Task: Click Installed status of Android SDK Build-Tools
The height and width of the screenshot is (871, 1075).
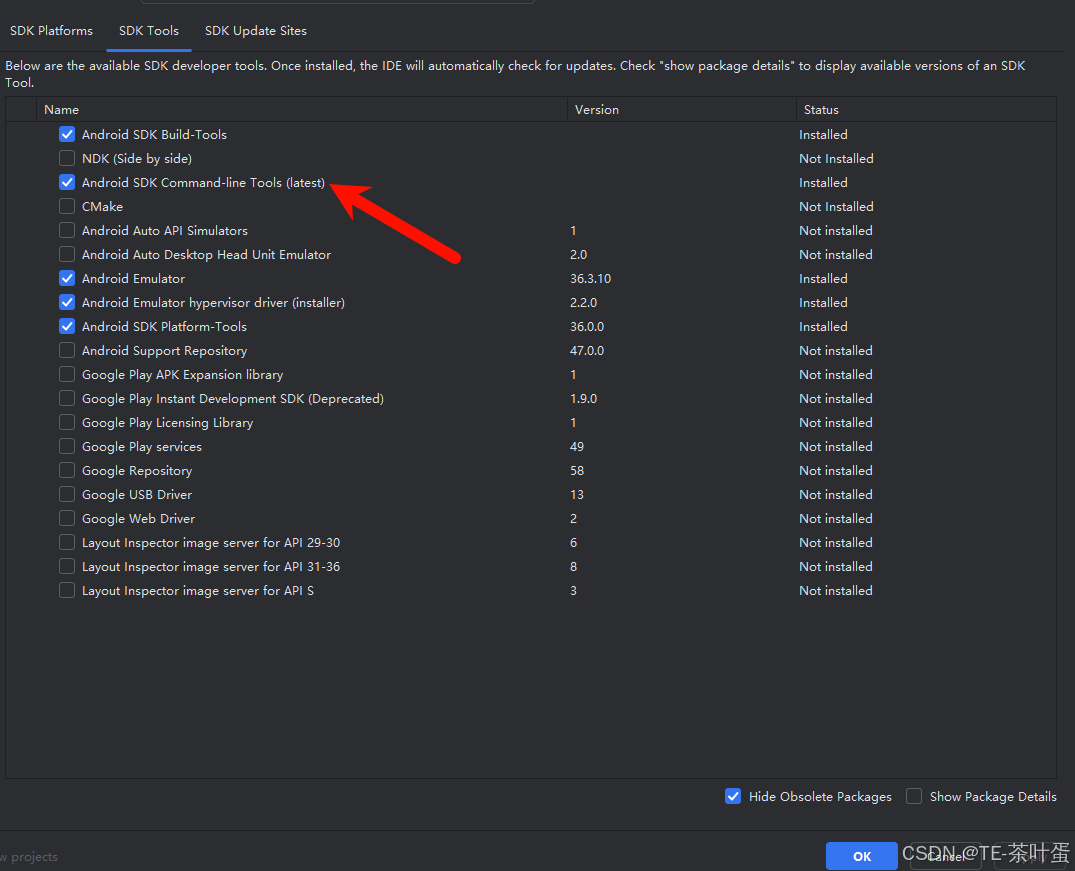Action: [x=823, y=134]
